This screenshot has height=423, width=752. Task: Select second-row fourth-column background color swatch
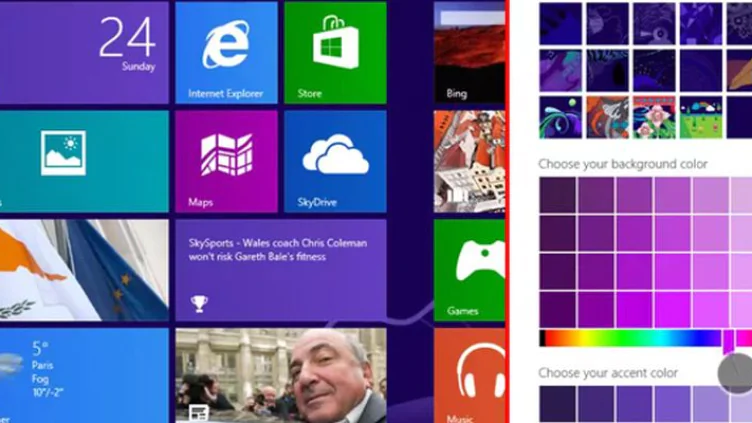click(x=673, y=234)
